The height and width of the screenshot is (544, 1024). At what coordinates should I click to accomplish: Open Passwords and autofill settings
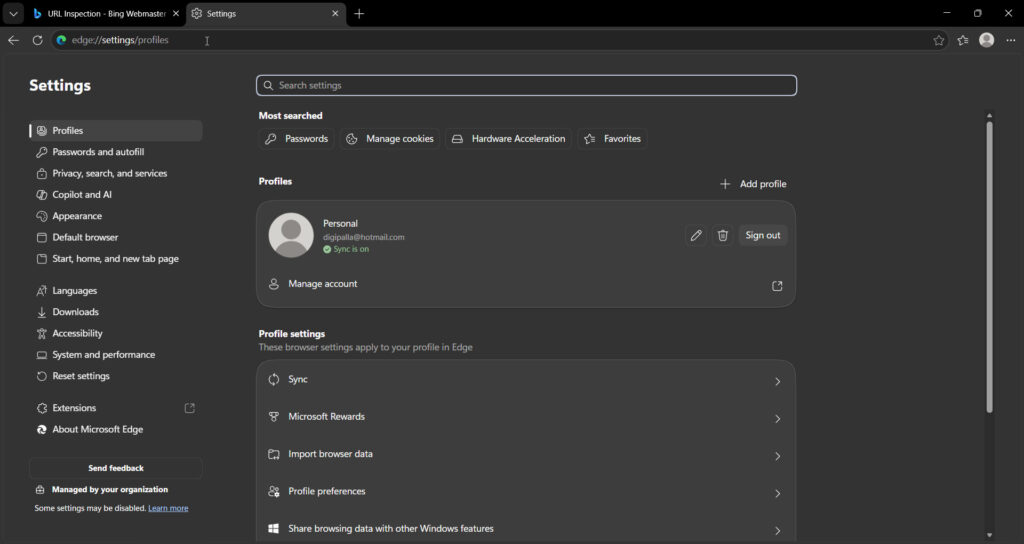tap(116, 152)
